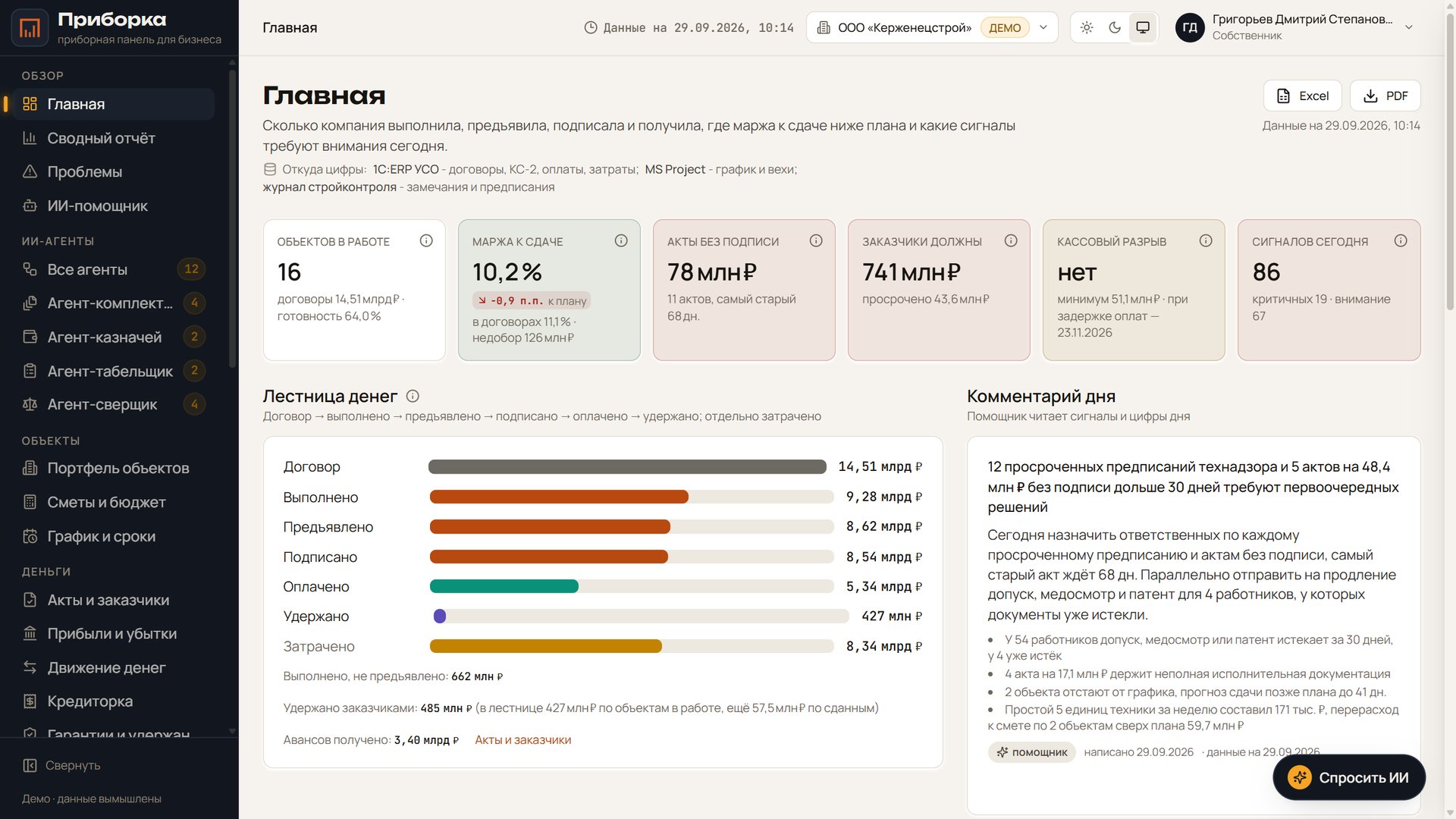
Task: Expand the ООО «Керженецстрой» company dropdown
Action: pos(932,27)
